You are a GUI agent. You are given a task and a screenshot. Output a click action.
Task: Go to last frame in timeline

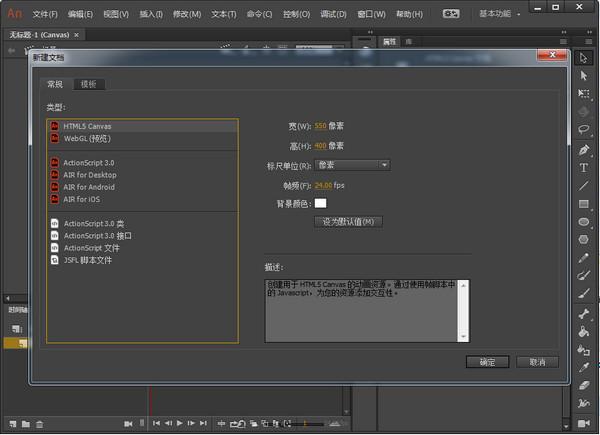(203, 423)
